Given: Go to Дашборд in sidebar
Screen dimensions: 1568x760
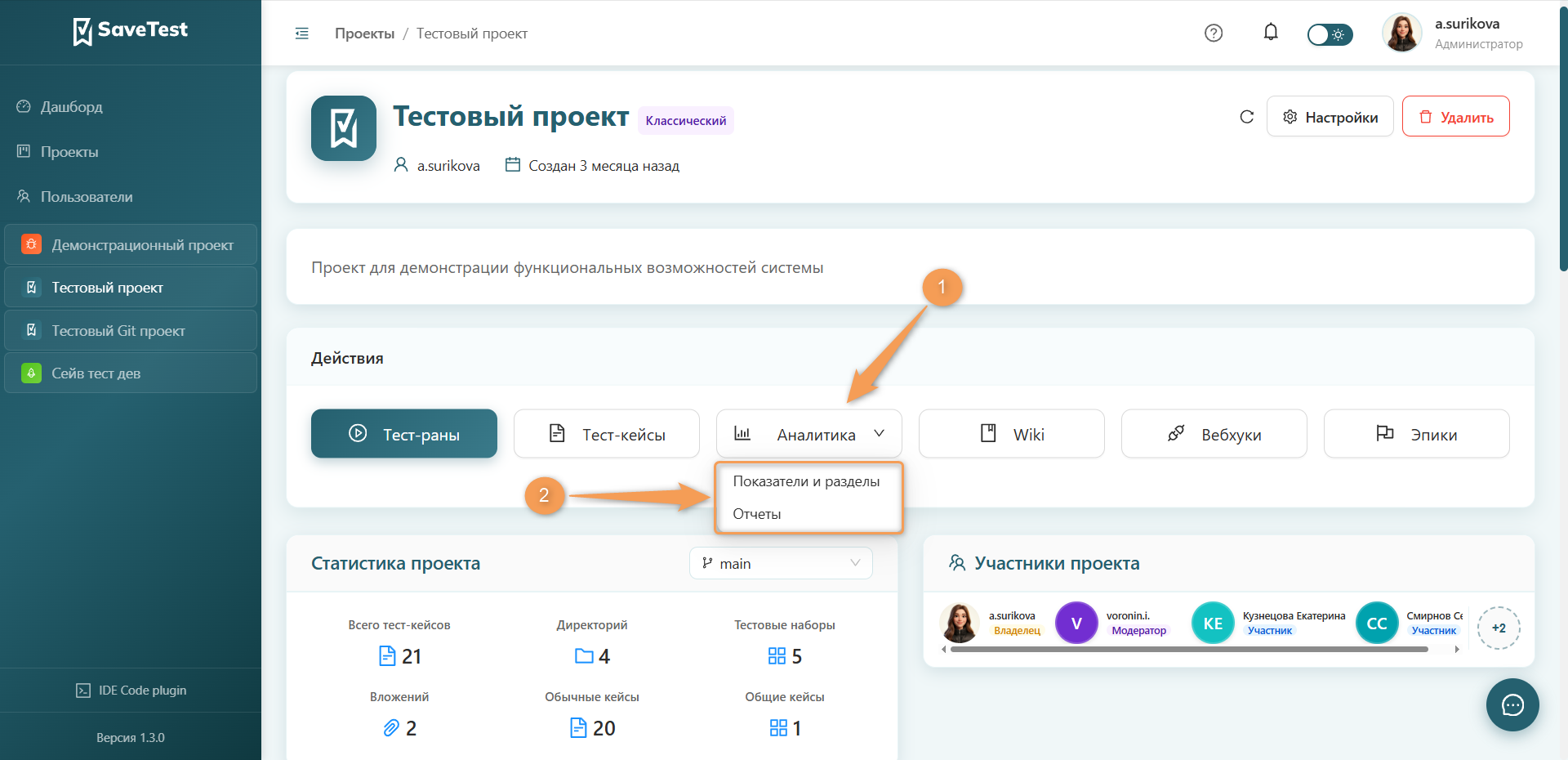Looking at the screenshot, I should point(72,107).
